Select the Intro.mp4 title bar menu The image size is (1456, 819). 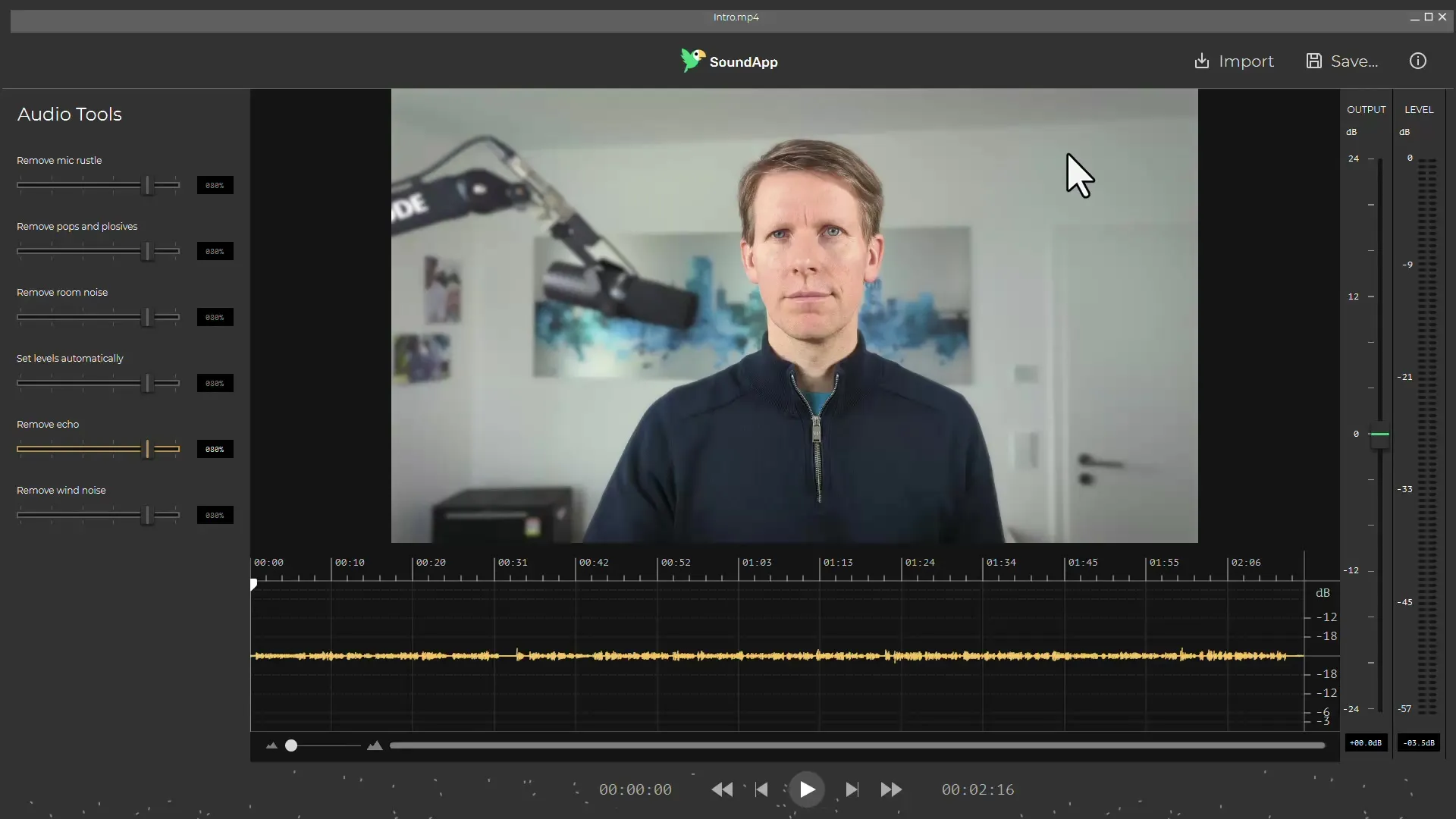tap(736, 16)
